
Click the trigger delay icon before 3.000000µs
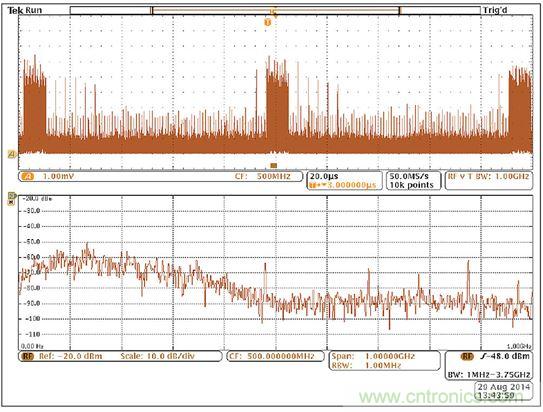[314, 186]
